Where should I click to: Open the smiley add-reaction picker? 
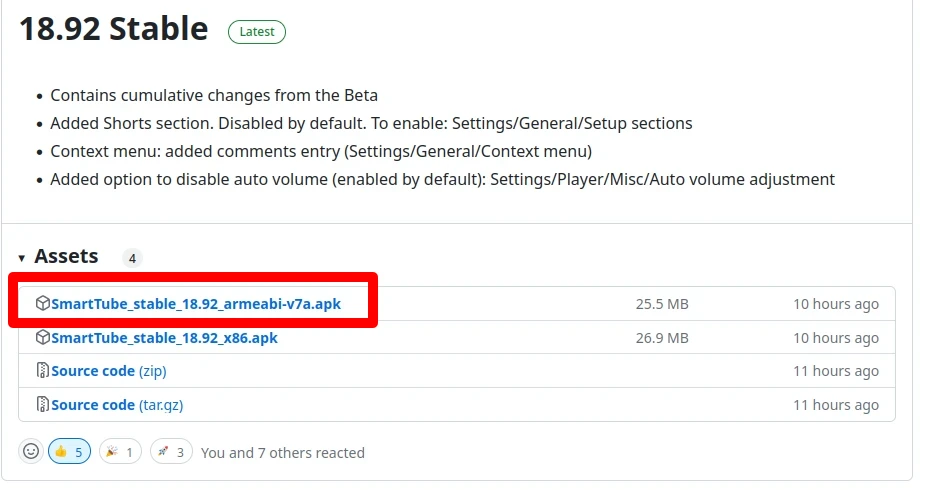31,452
